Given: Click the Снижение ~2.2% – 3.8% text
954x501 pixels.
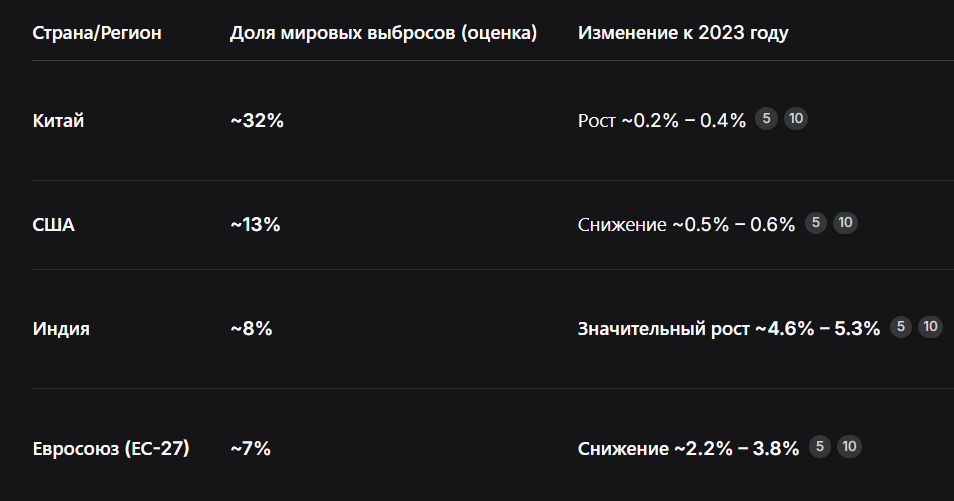Looking at the screenshot, I should point(688,449).
